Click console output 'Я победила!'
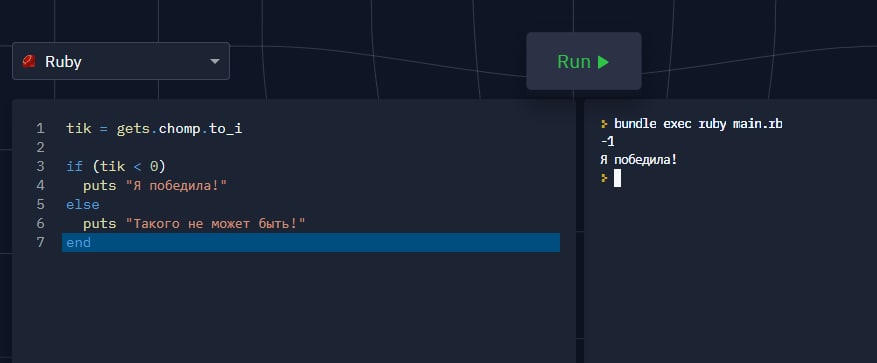877x363 pixels. click(x=639, y=160)
